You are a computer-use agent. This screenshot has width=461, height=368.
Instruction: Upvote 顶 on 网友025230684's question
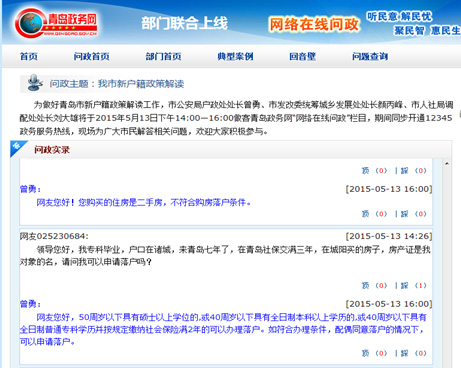pyautogui.click(x=366, y=285)
